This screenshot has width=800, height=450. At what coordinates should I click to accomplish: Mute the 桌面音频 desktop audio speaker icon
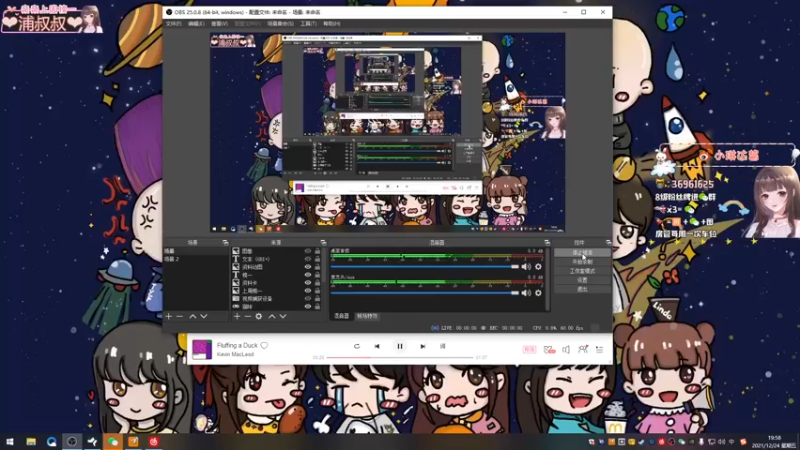526,266
